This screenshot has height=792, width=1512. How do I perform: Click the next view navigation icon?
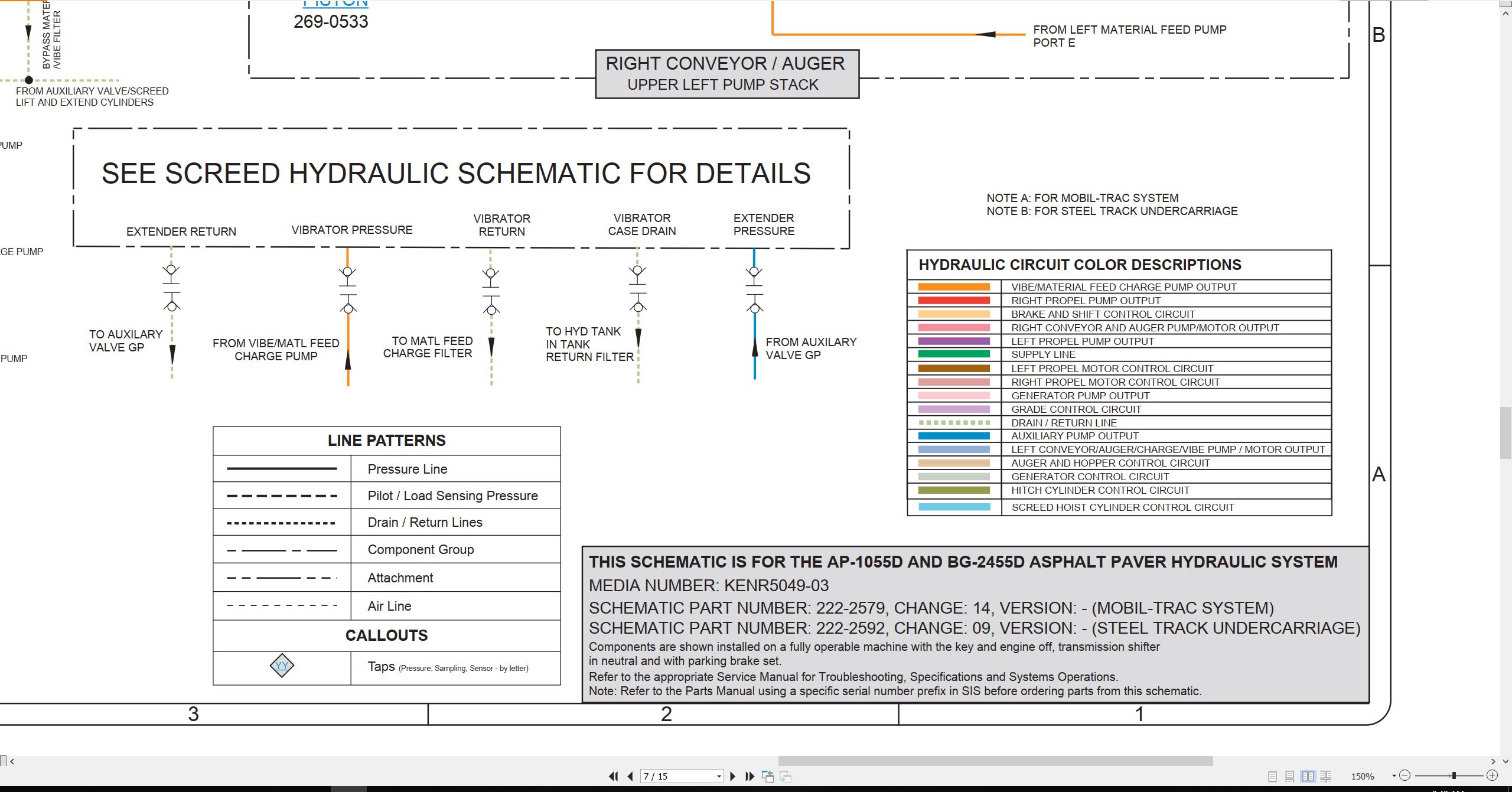coord(786,776)
